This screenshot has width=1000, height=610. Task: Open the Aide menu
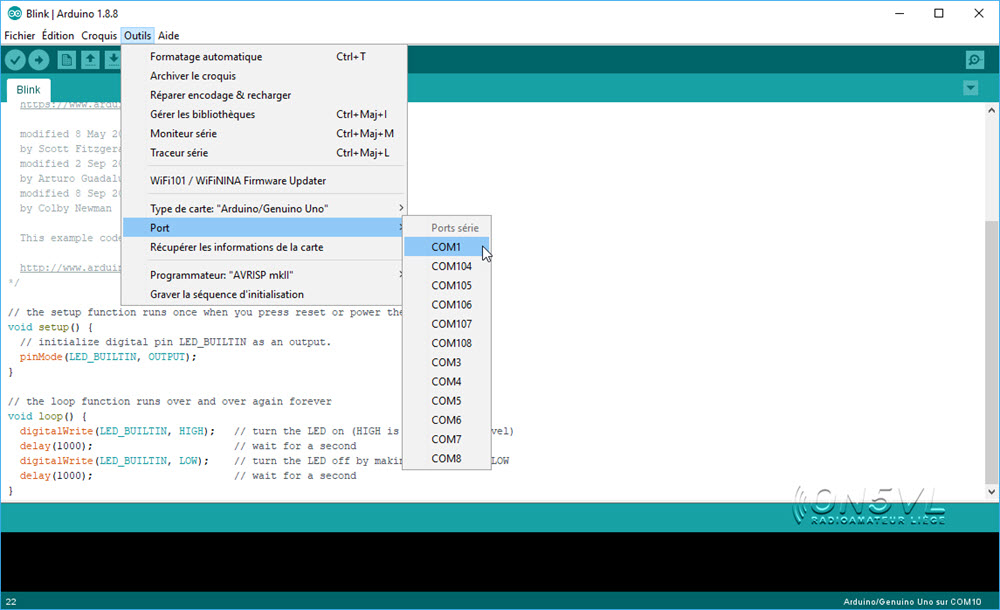(168, 36)
